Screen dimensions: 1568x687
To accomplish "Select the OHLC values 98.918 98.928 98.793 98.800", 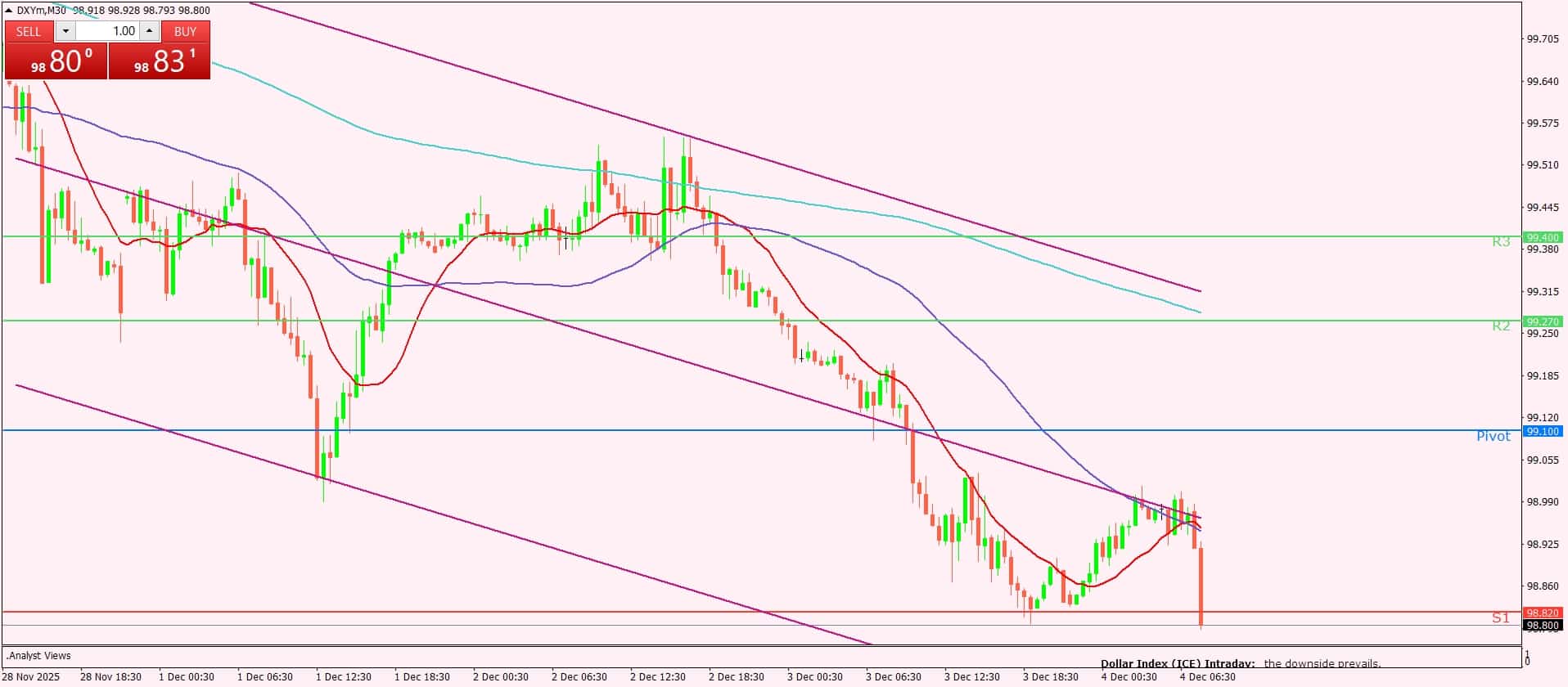I will [141, 11].
